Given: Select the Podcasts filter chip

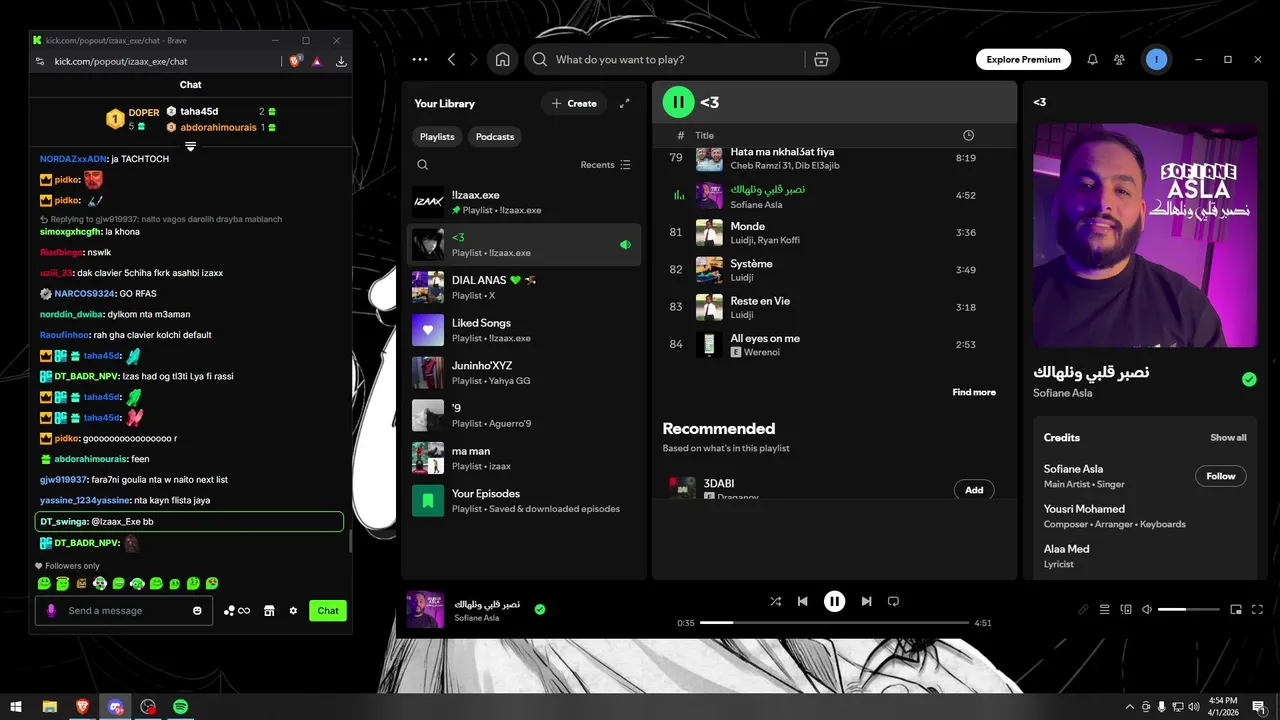Looking at the screenshot, I should coord(495,136).
